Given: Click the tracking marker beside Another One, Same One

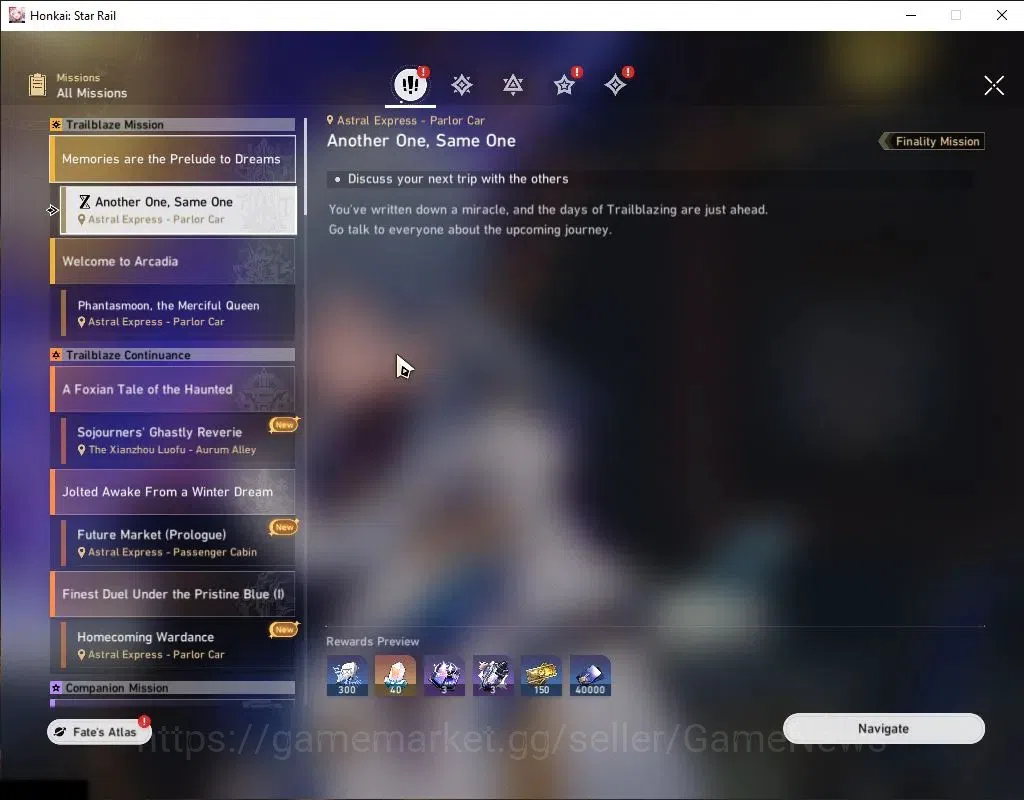Looking at the screenshot, I should tap(52, 210).
